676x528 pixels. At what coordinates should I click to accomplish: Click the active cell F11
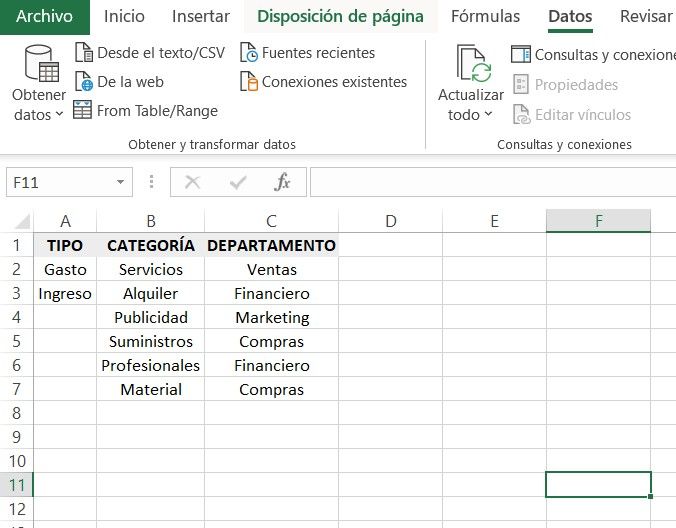pos(598,484)
